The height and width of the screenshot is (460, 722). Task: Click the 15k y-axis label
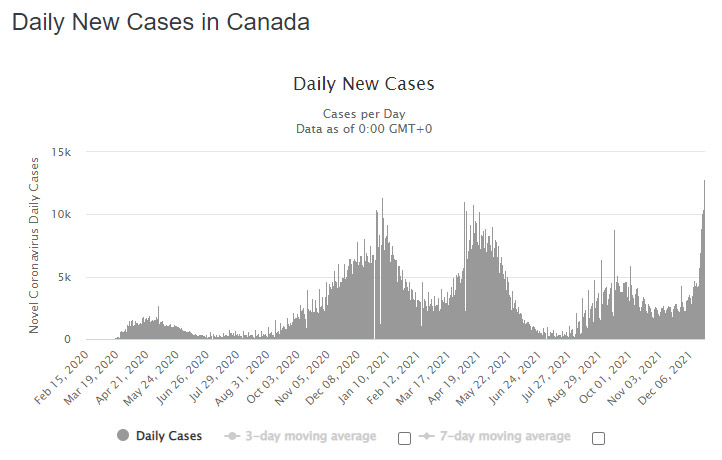click(x=61, y=152)
